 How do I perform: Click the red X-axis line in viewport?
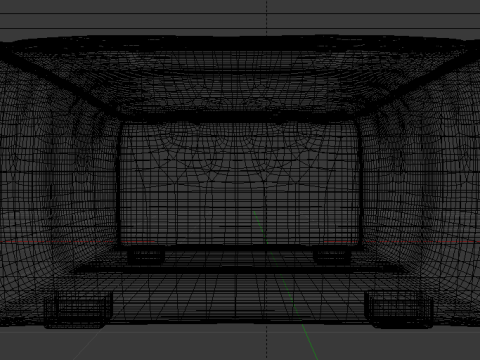(x=240, y=241)
